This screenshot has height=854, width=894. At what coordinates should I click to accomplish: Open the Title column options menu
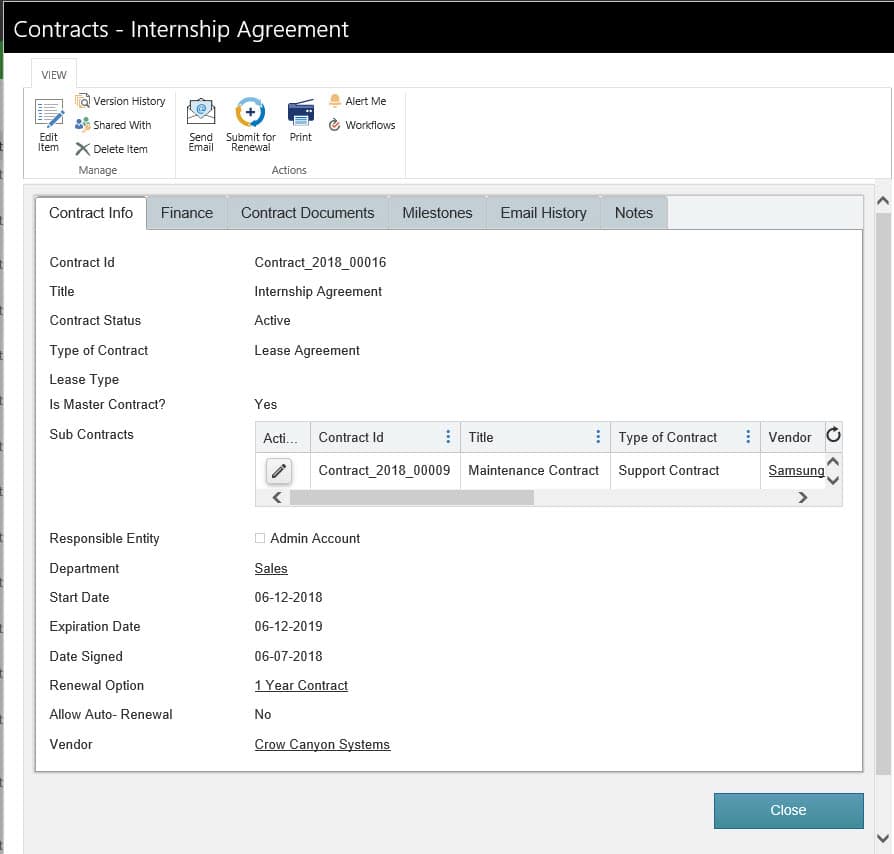pyautogui.click(x=598, y=437)
